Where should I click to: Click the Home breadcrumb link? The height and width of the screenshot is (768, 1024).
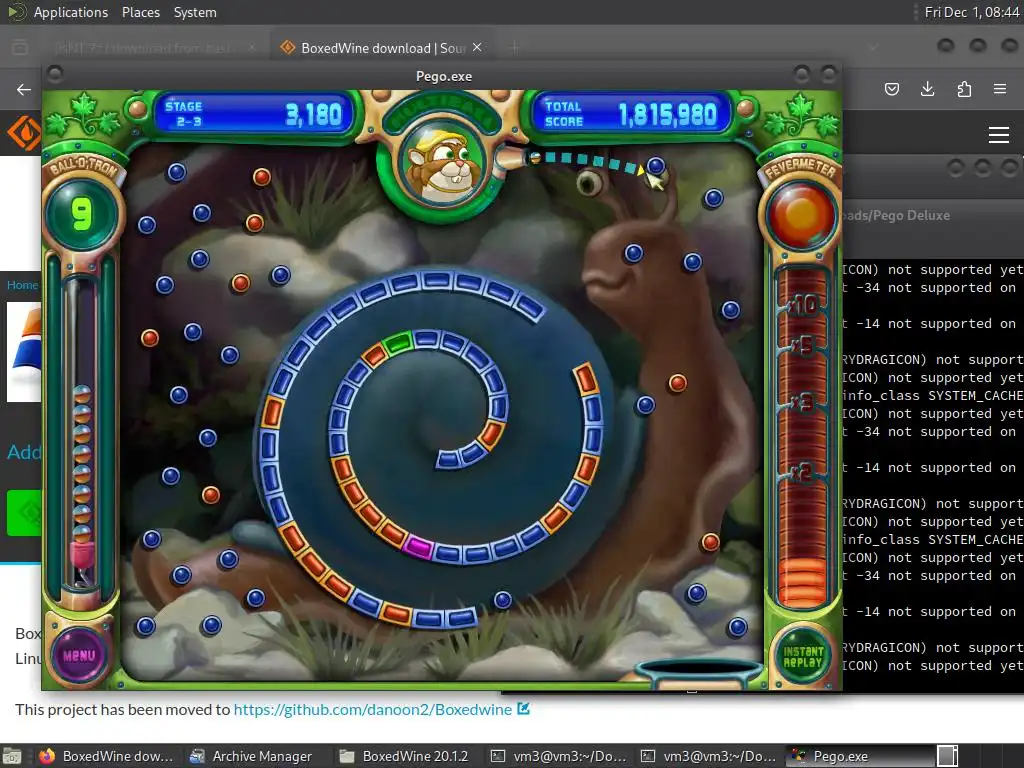23,285
